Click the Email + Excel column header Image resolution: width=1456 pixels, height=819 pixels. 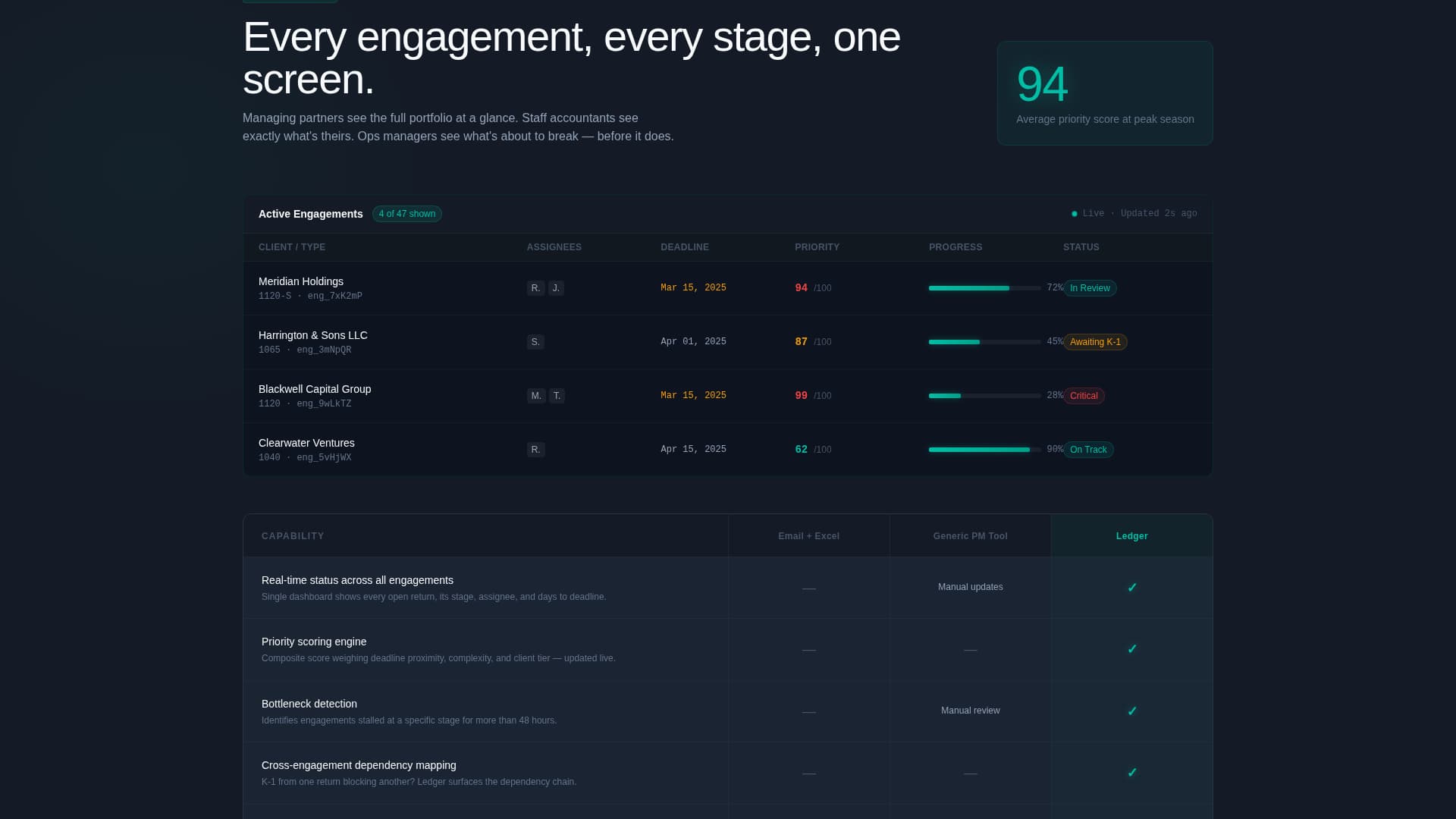(809, 536)
